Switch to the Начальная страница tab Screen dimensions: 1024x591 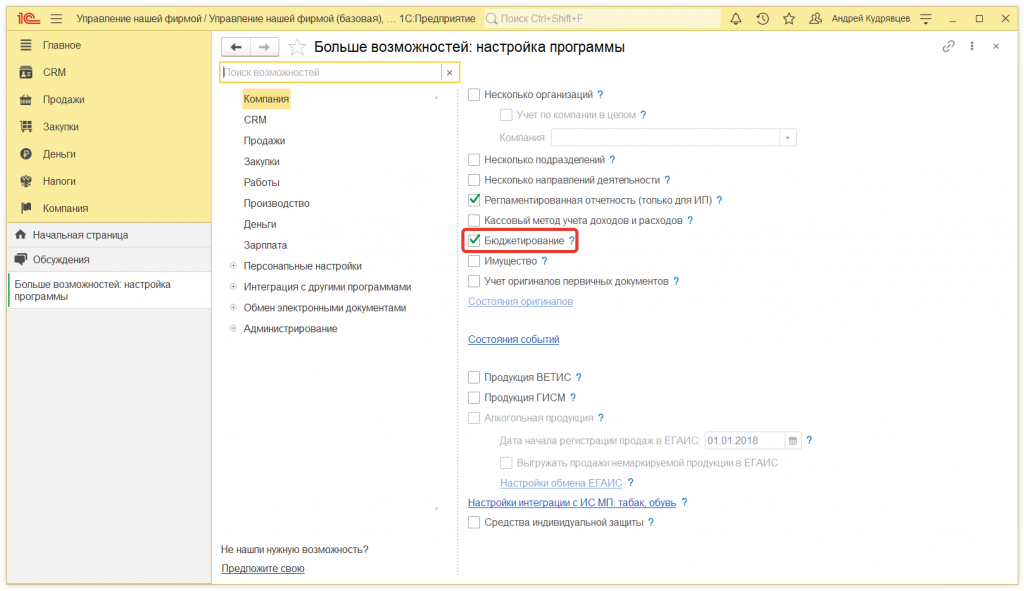79,235
